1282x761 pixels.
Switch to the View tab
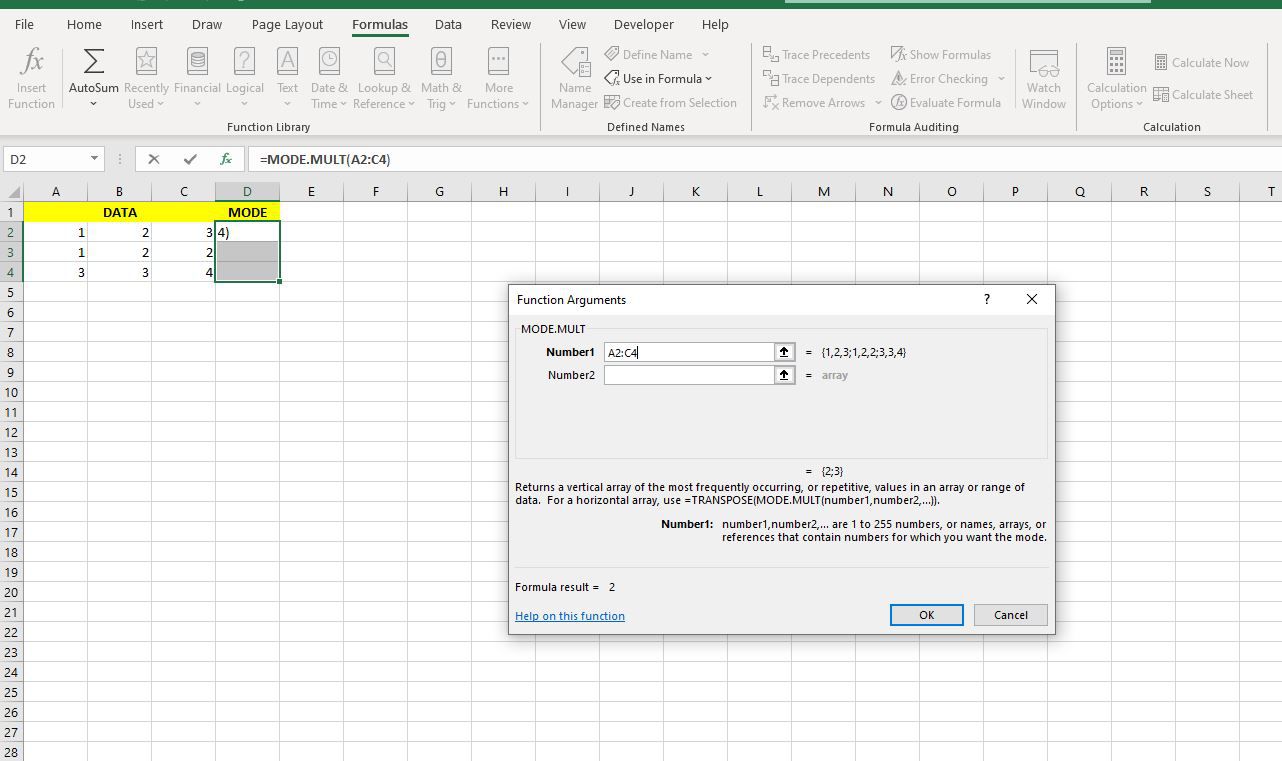(x=572, y=24)
